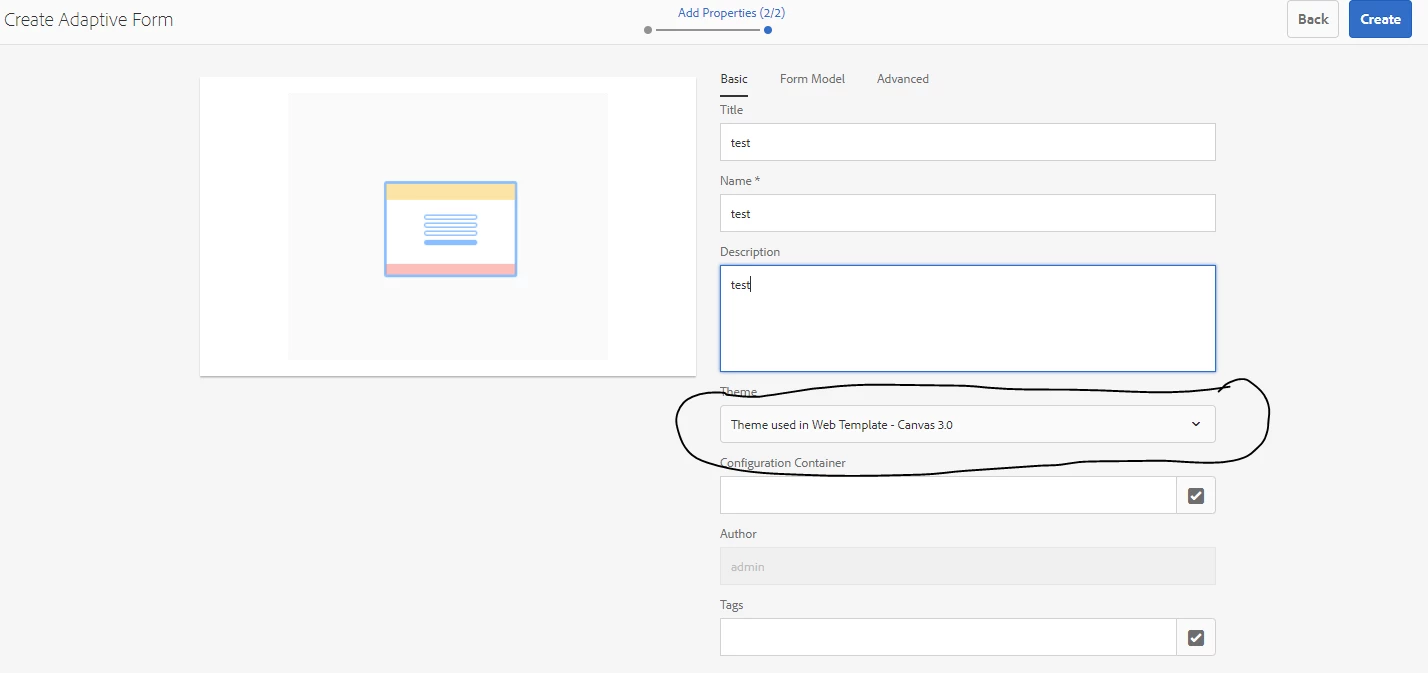Open Configuration Container path picker icon

(1196, 495)
